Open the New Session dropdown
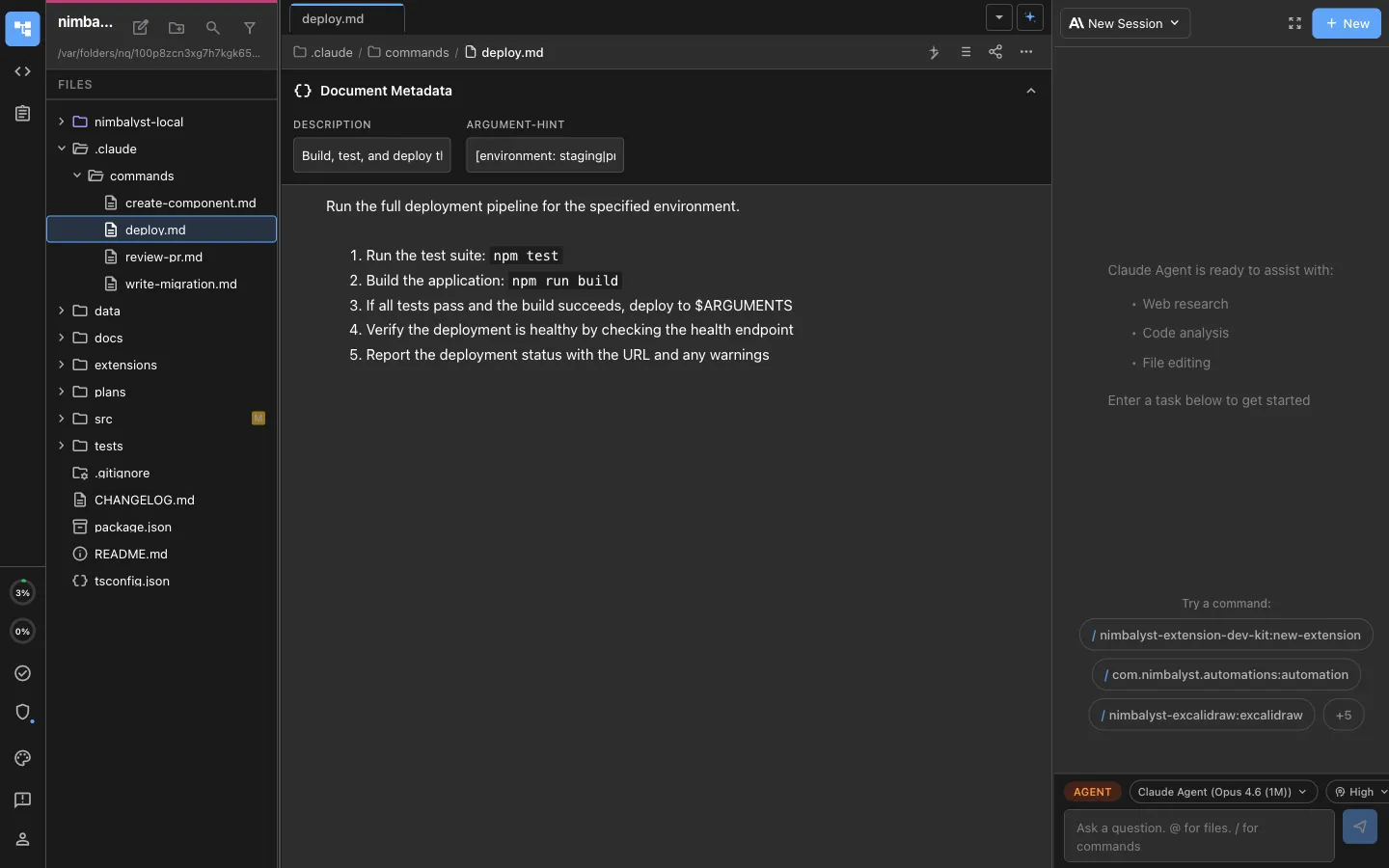 pos(1125,23)
